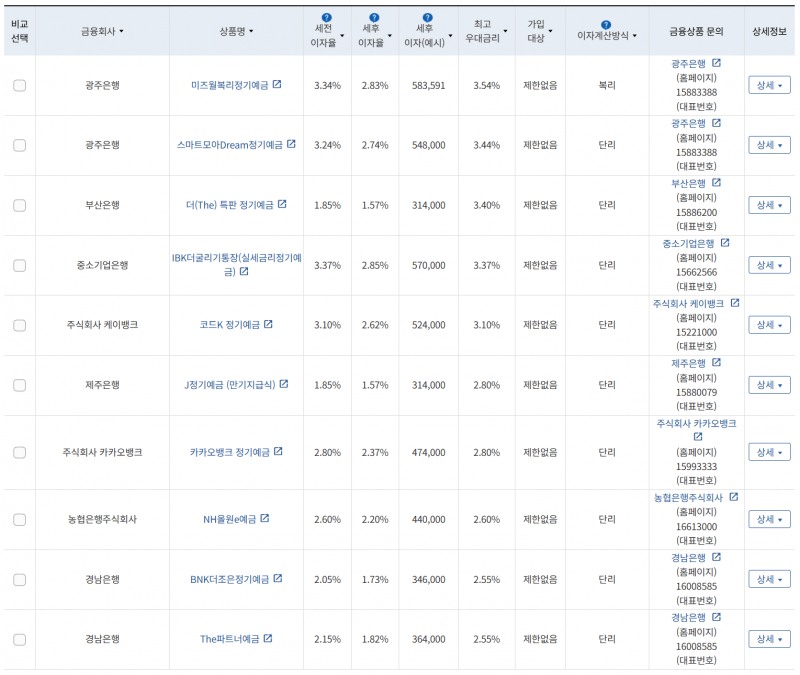Image resolution: width=800 pixels, height=675 pixels.
Task: Click external link icon beside J정기예금 (만기지급식)
Action: pos(284,384)
